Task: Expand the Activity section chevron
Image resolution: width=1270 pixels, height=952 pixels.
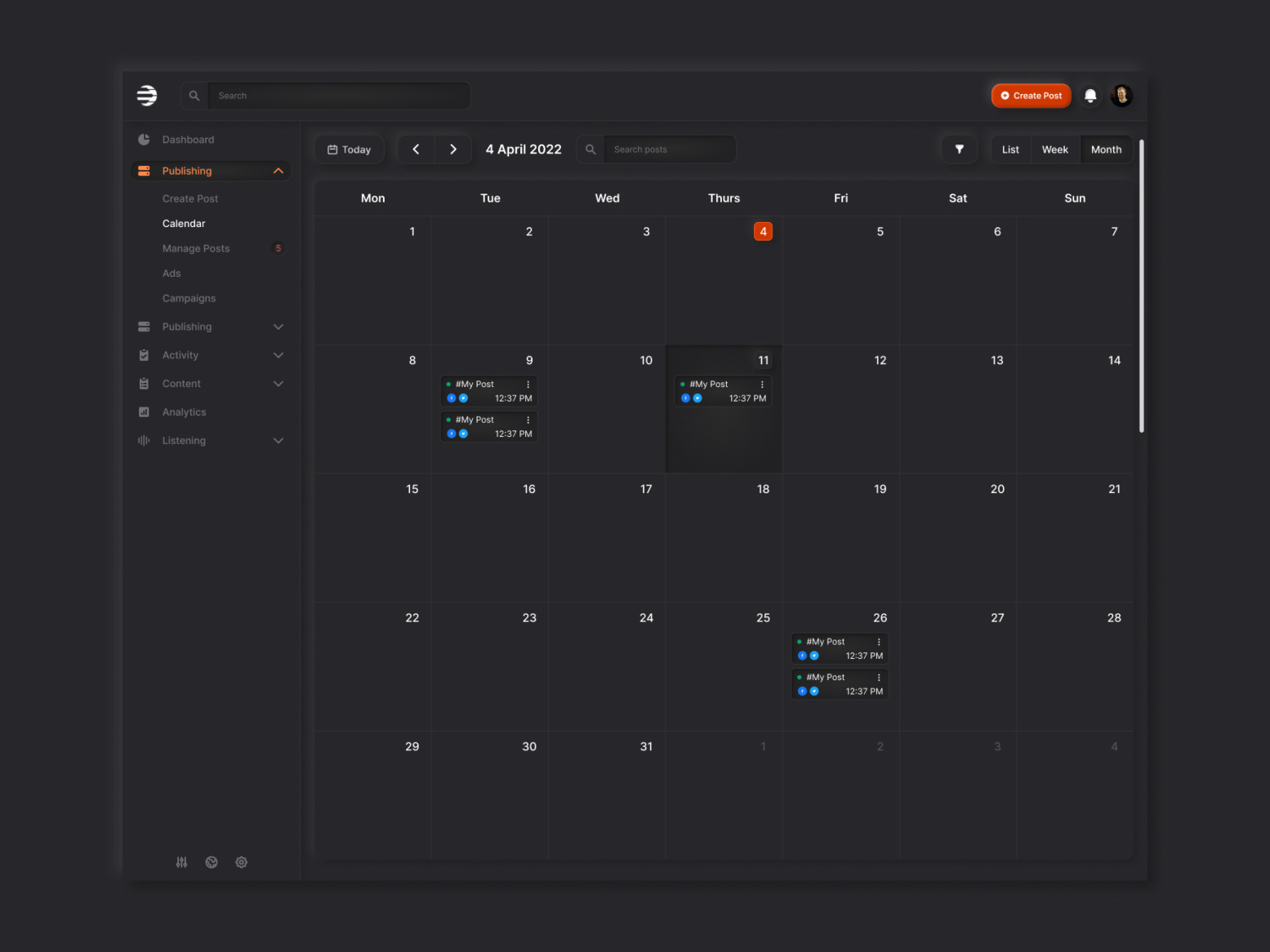Action: [278, 354]
